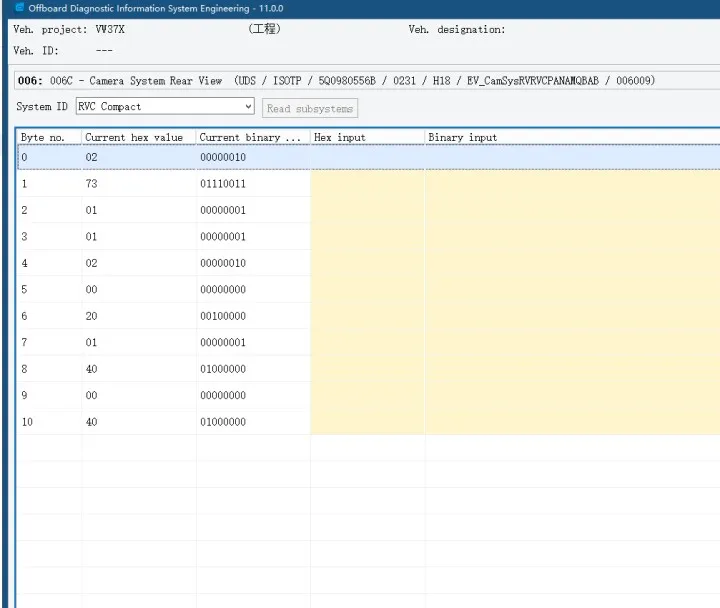720x608 pixels.
Task: Click Hex input cell of byte 1
Action: pyautogui.click(x=367, y=184)
